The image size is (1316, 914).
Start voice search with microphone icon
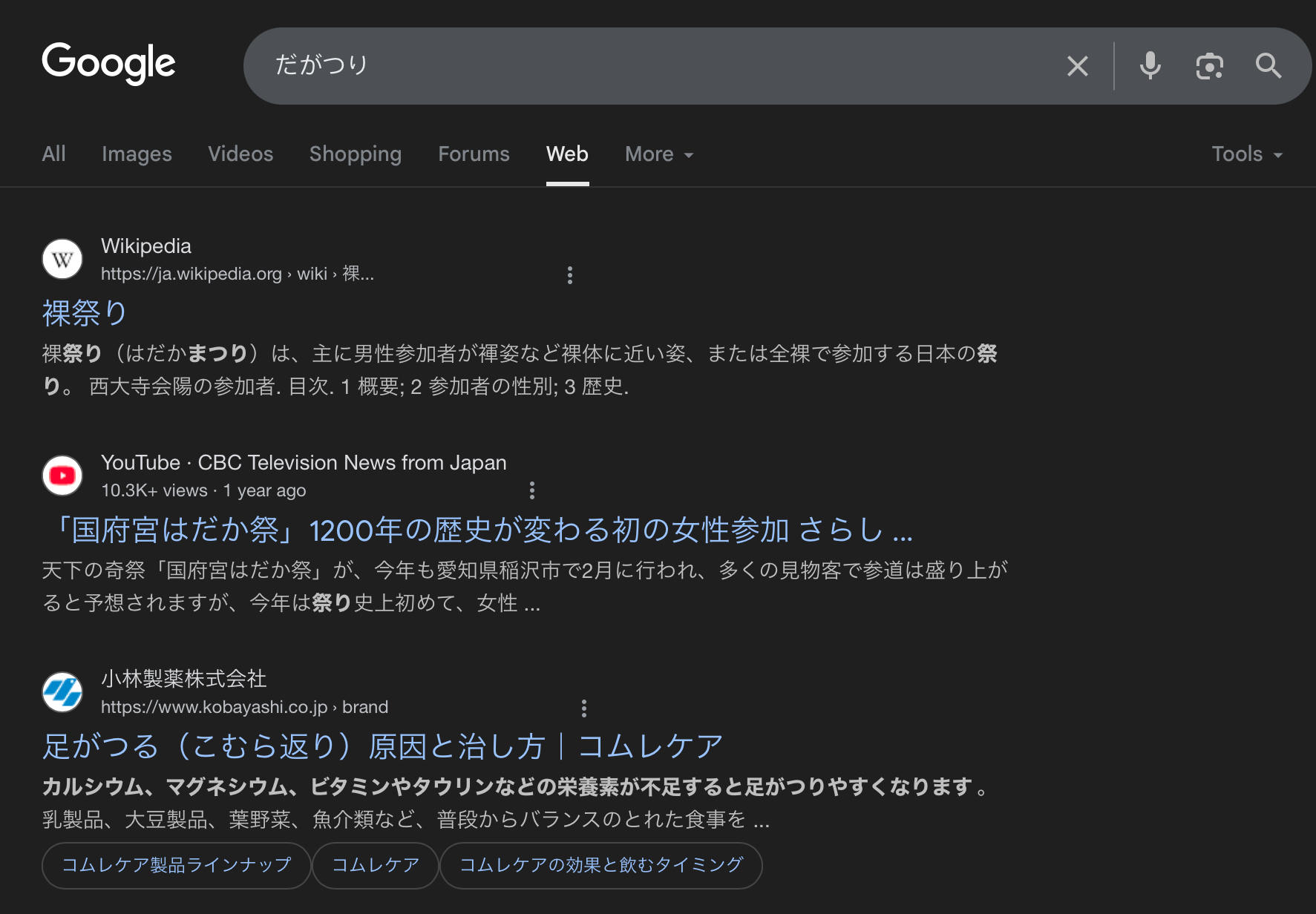pos(1150,66)
